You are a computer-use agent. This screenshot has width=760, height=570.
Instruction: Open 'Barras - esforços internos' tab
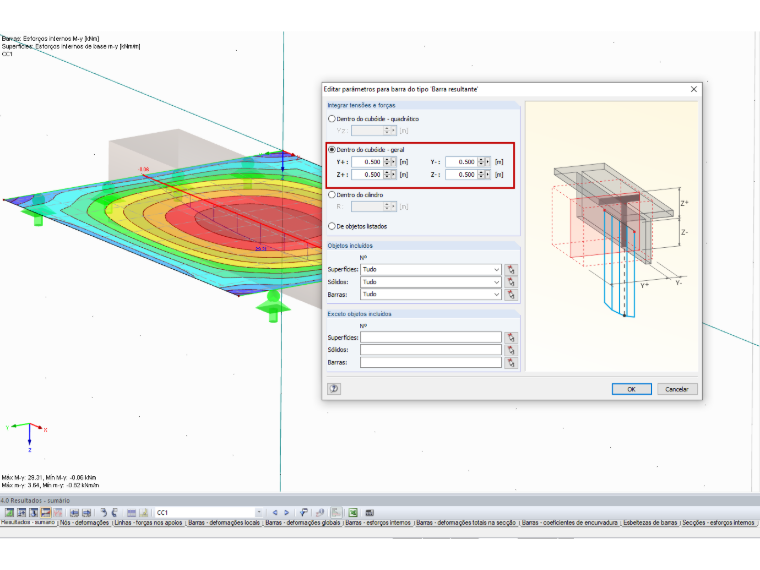pos(378,522)
